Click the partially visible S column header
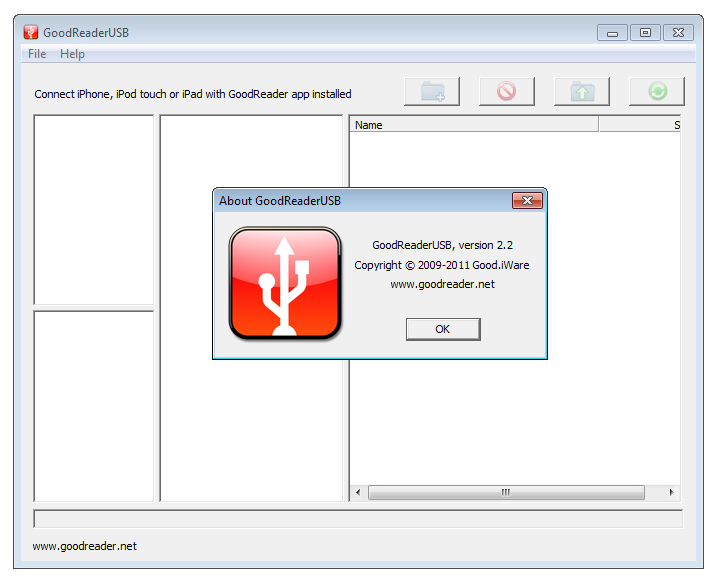The width and height of the screenshot is (717, 588). pyautogui.click(x=640, y=125)
